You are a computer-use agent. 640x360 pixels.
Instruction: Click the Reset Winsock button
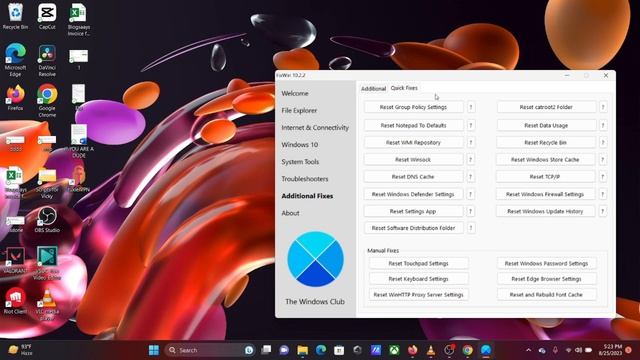click(413, 160)
